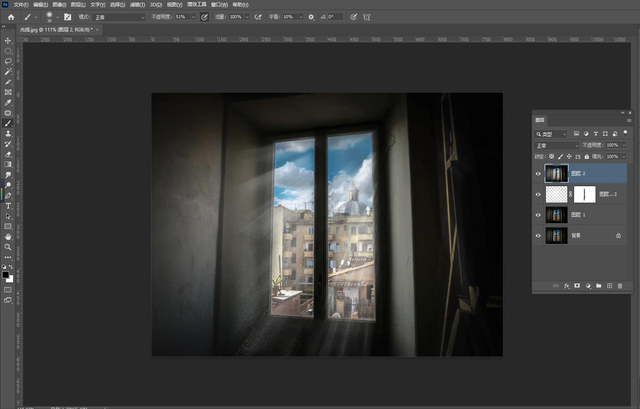
Task: Toggle pressure for size button
Action: coord(353,17)
